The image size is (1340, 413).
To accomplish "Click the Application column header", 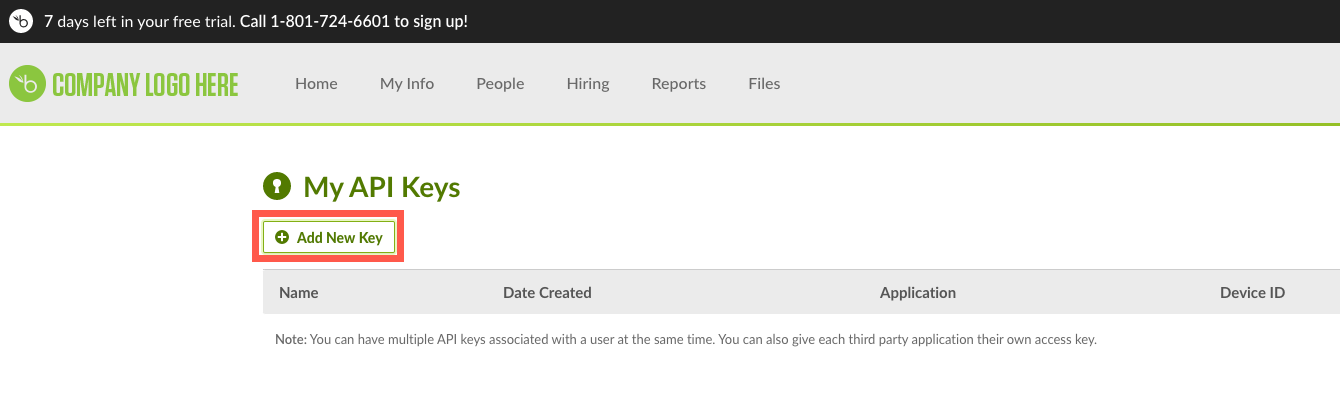I will [x=918, y=293].
